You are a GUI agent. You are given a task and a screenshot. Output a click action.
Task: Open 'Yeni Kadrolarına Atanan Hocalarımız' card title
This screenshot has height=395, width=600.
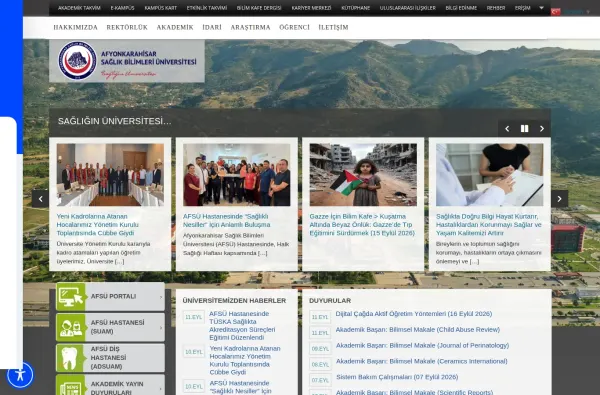98,225
